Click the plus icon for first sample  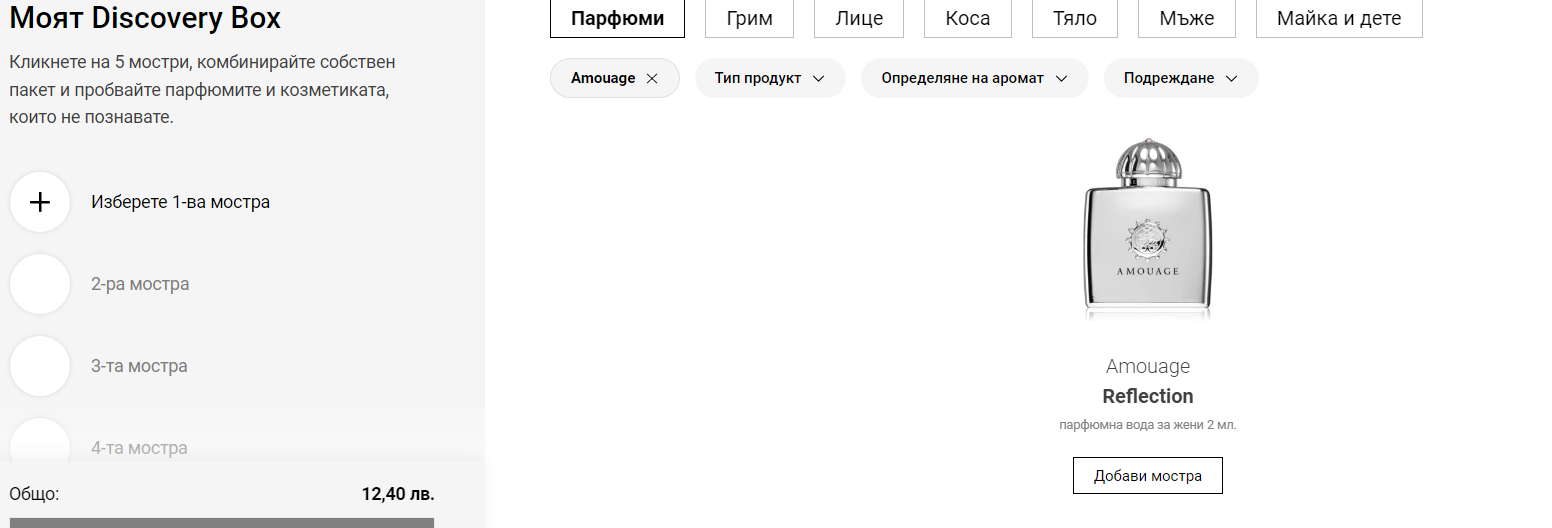40,202
